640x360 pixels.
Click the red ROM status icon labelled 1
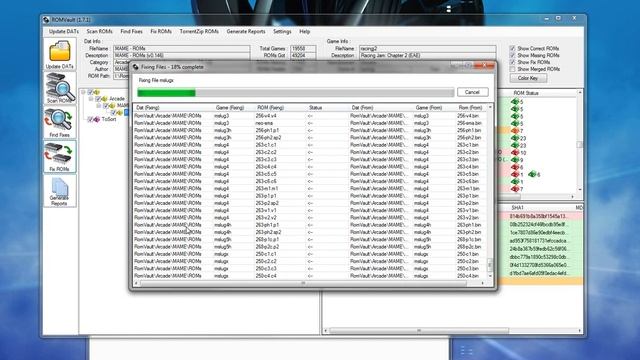pyautogui.click(x=515, y=174)
